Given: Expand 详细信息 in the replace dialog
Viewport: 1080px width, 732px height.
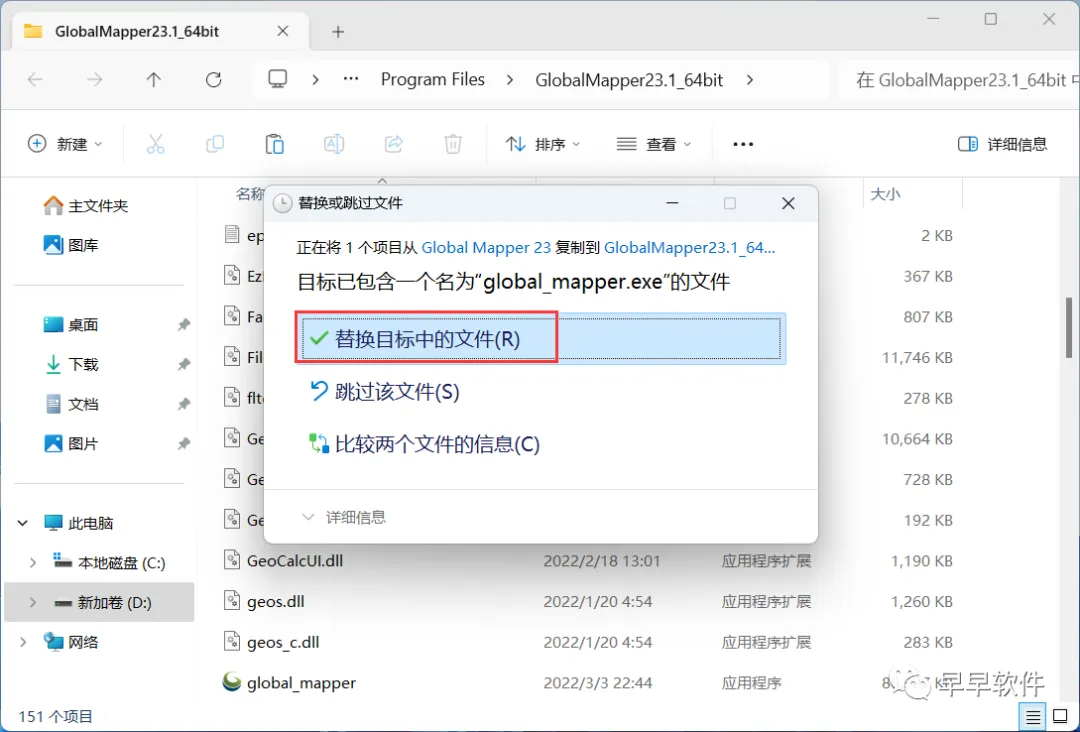Looking at the screenshot, I should point(344,517).
